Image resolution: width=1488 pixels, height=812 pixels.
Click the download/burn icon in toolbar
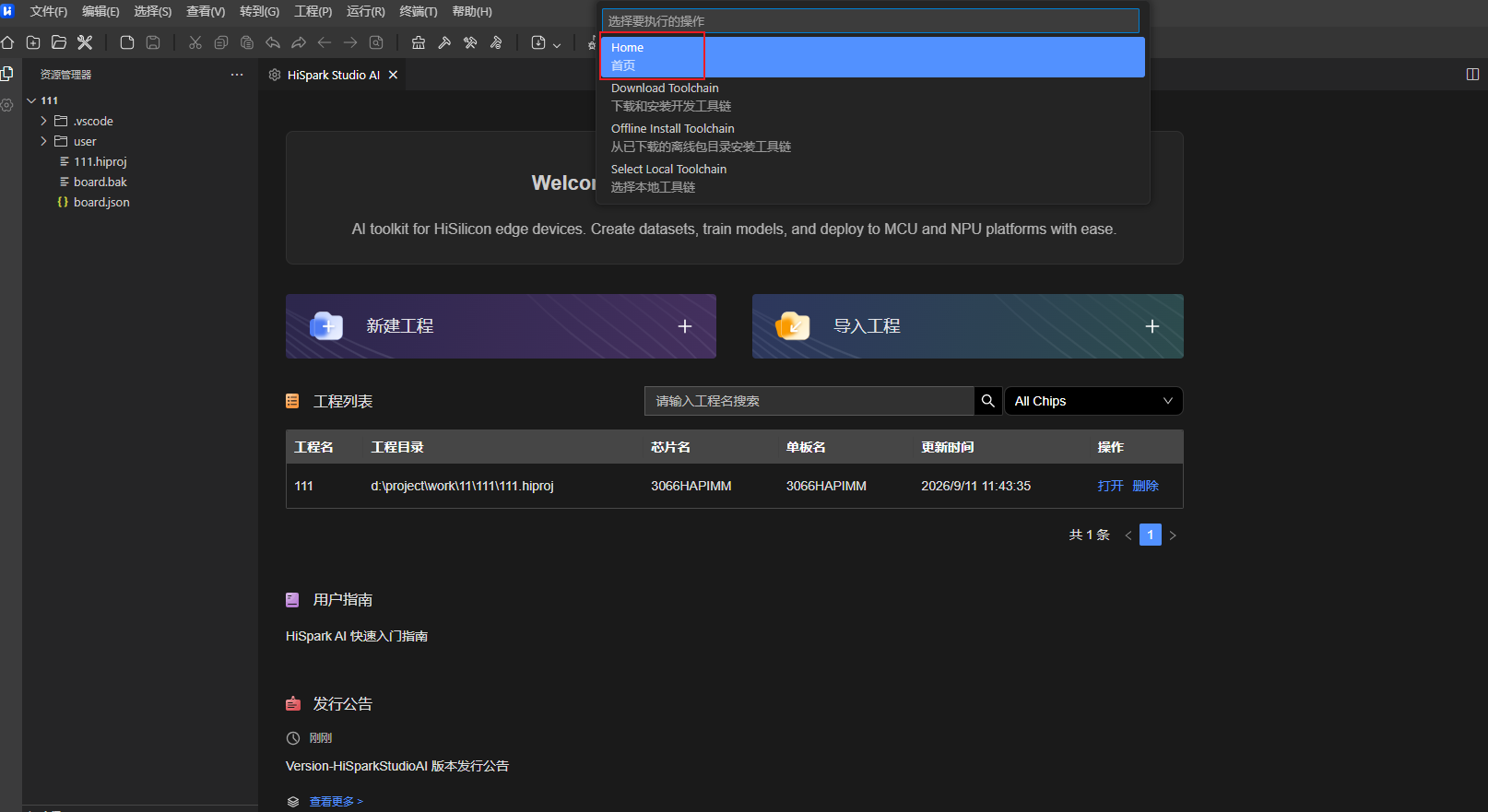click(x=538, y=42)
